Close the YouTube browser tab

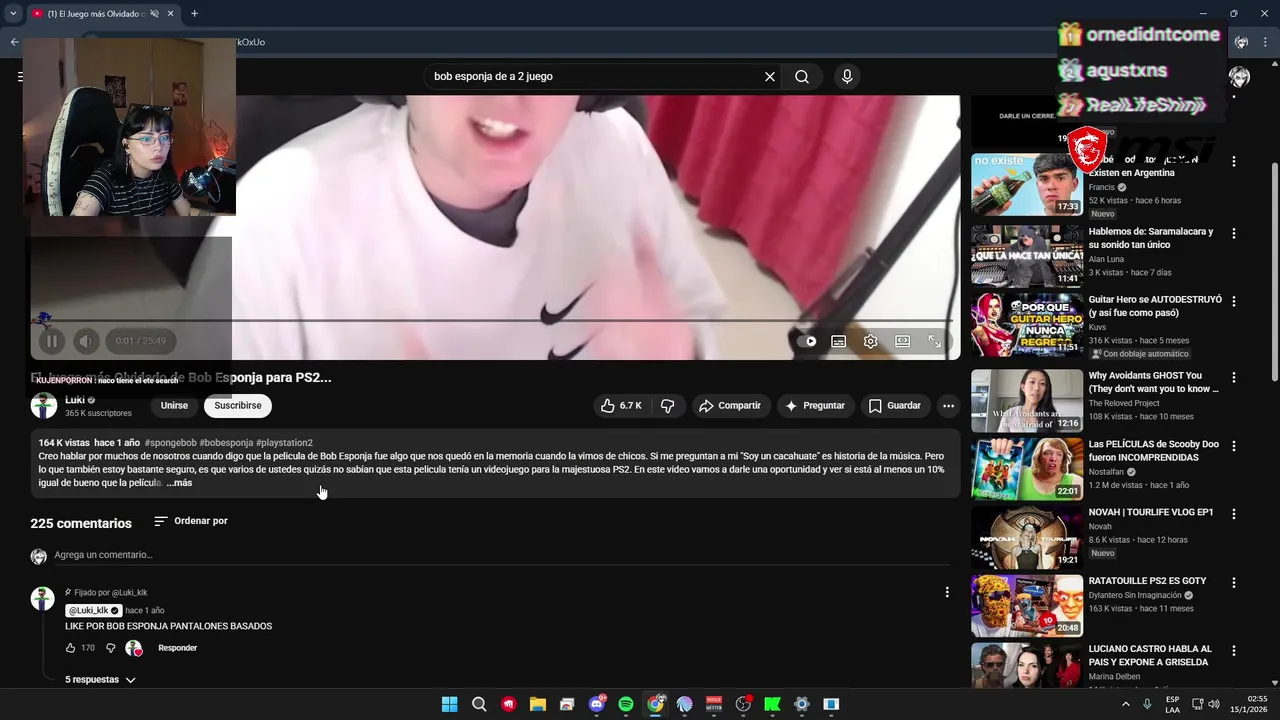[x=171, y=14]
